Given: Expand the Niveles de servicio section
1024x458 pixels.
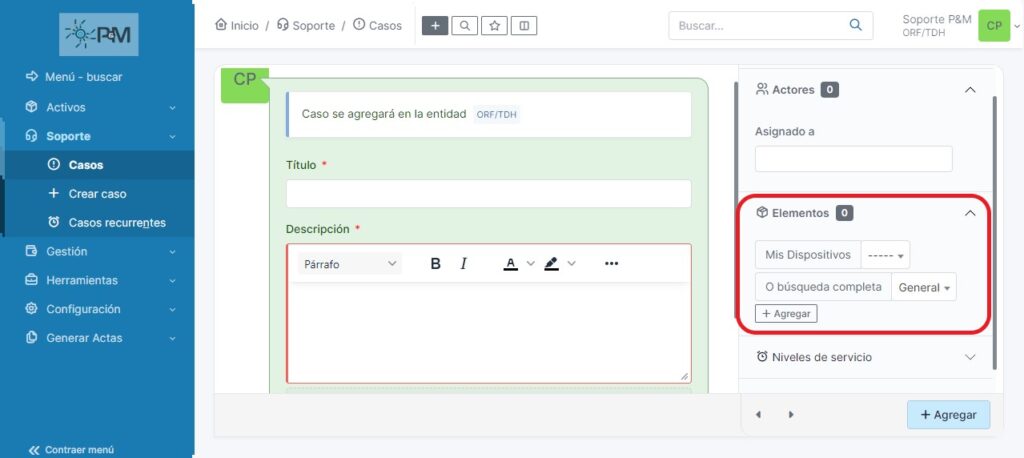Looking at the screenshot, I should click(969, 357).
